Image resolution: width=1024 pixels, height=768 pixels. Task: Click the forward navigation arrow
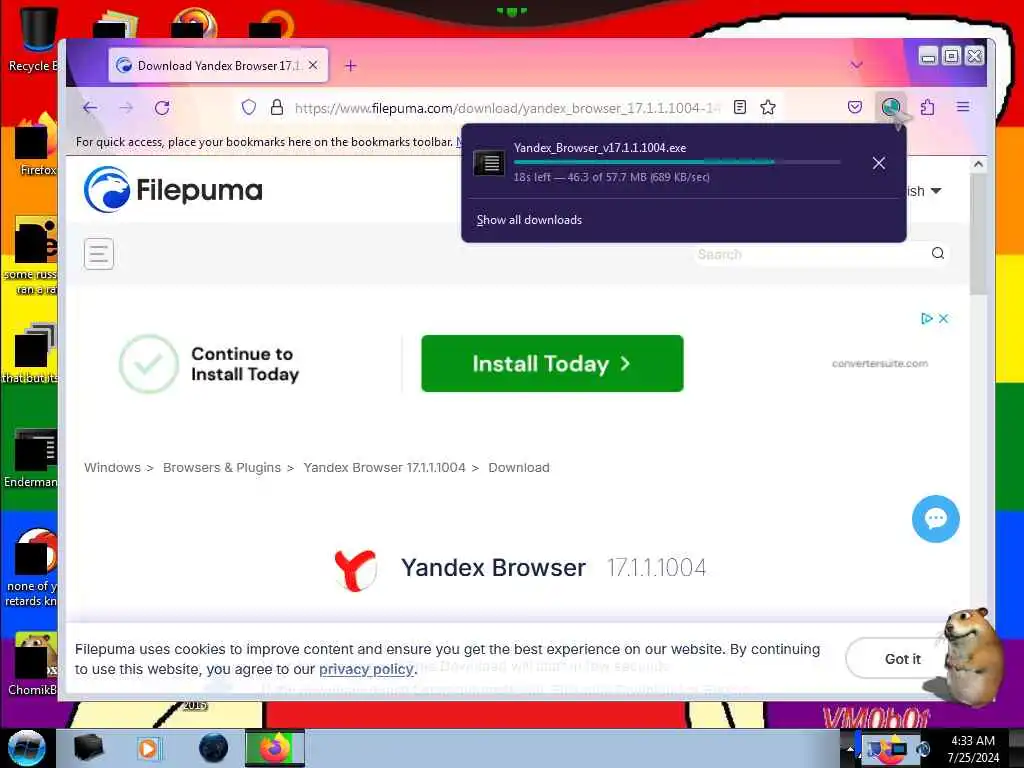coord(126,108)
